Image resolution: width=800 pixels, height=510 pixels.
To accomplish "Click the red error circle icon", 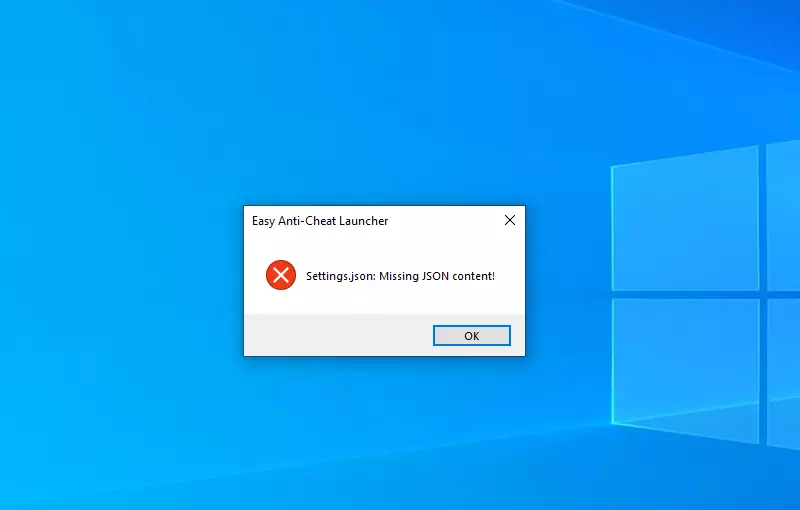I will click(281, 275).
